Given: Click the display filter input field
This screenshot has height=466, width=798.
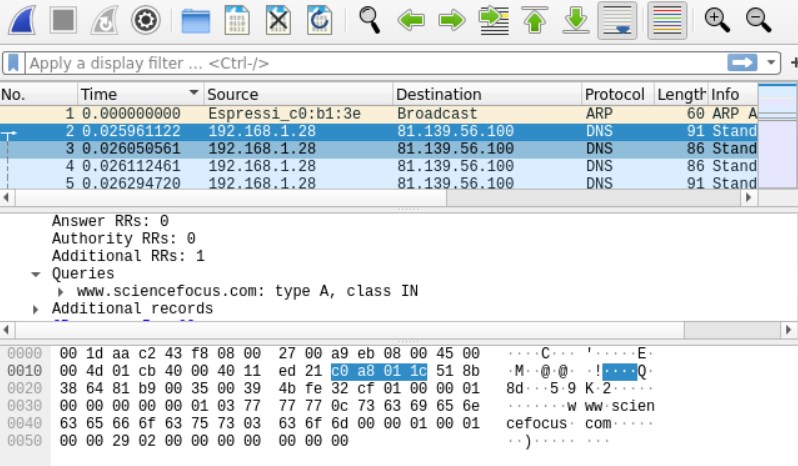Looking at the screenshot, I should tap(370, 63).
